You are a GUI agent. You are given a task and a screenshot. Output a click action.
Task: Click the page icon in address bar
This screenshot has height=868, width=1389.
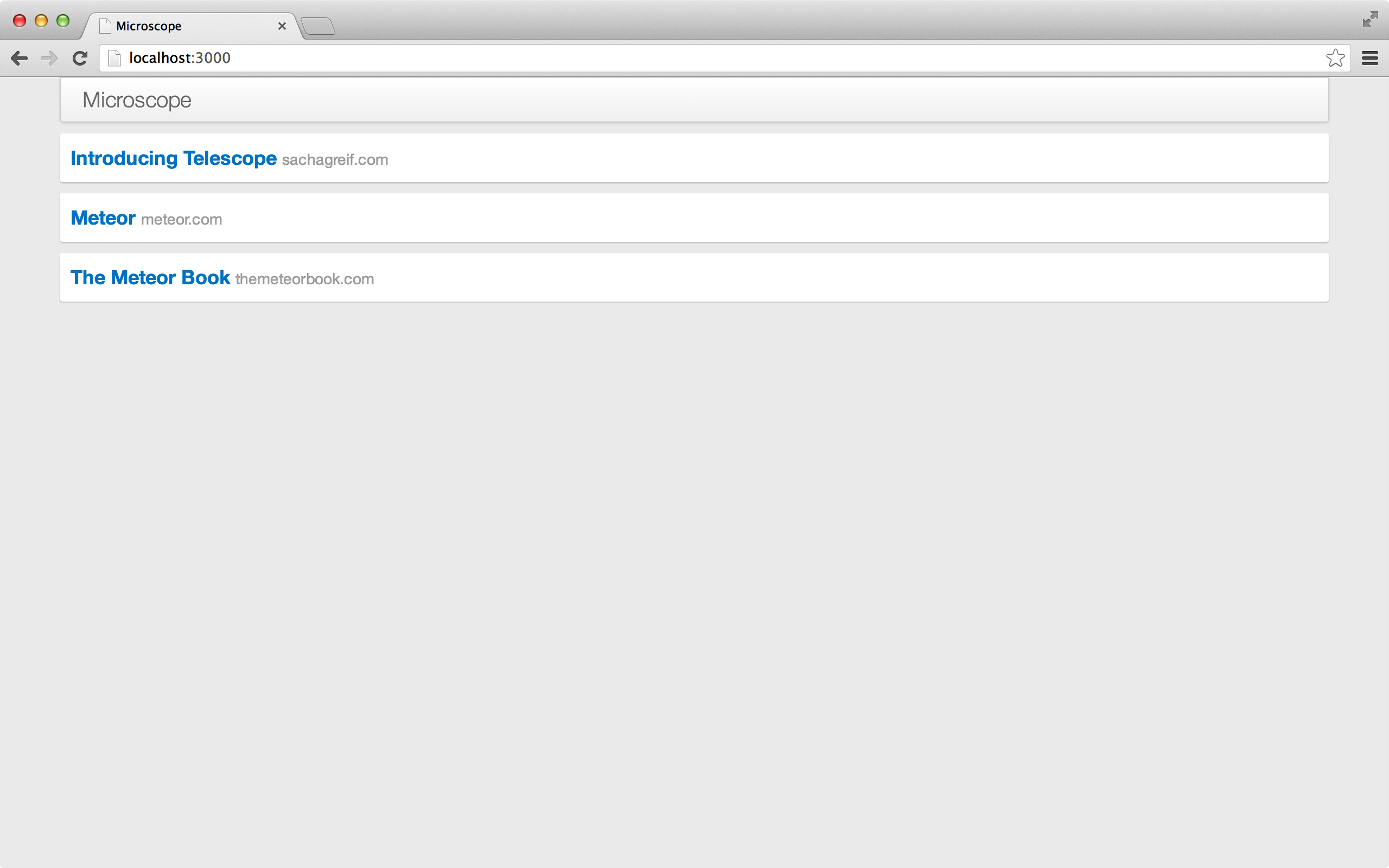coord(114,58)
